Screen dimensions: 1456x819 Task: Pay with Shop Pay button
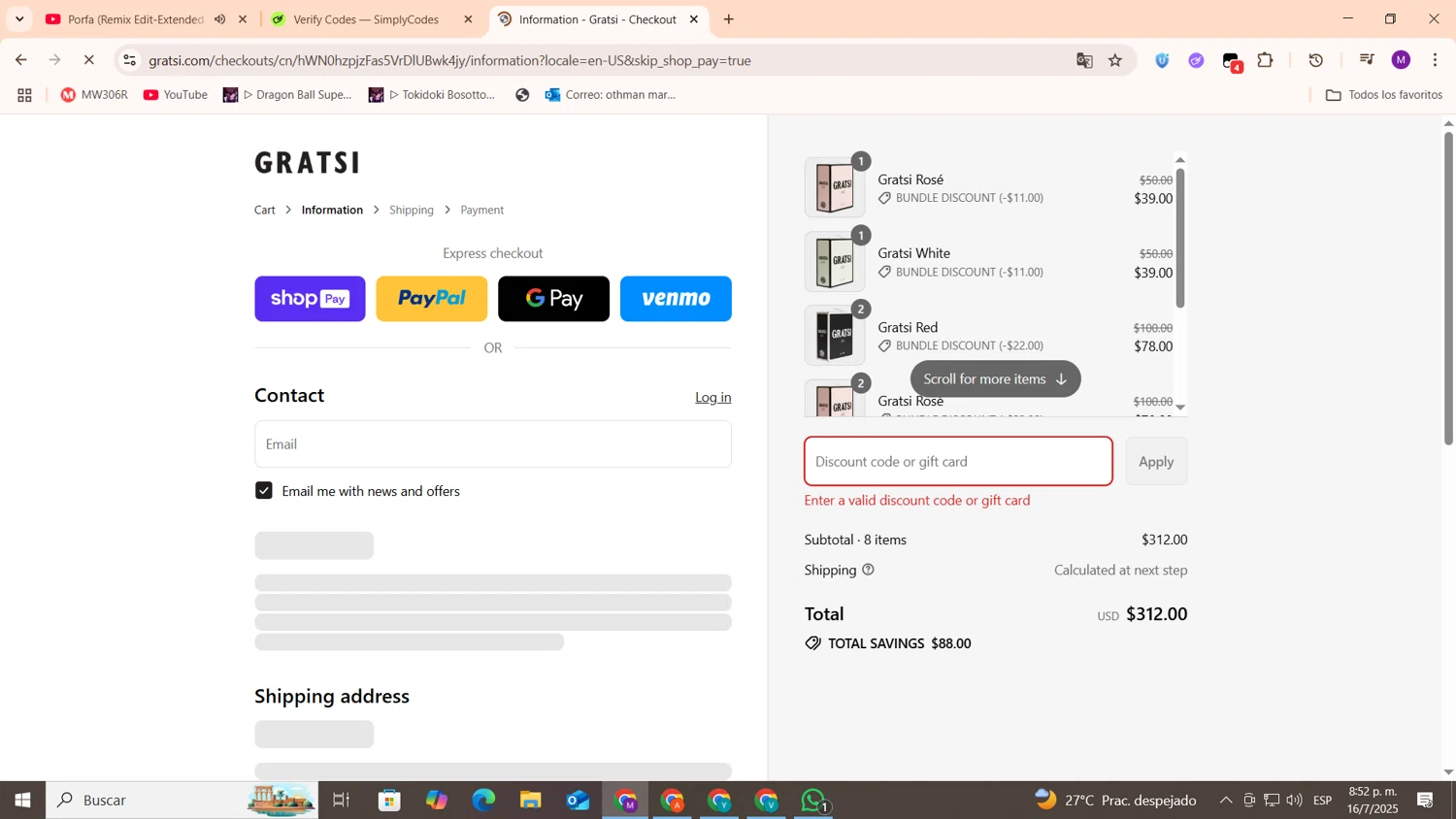[310, 299]
